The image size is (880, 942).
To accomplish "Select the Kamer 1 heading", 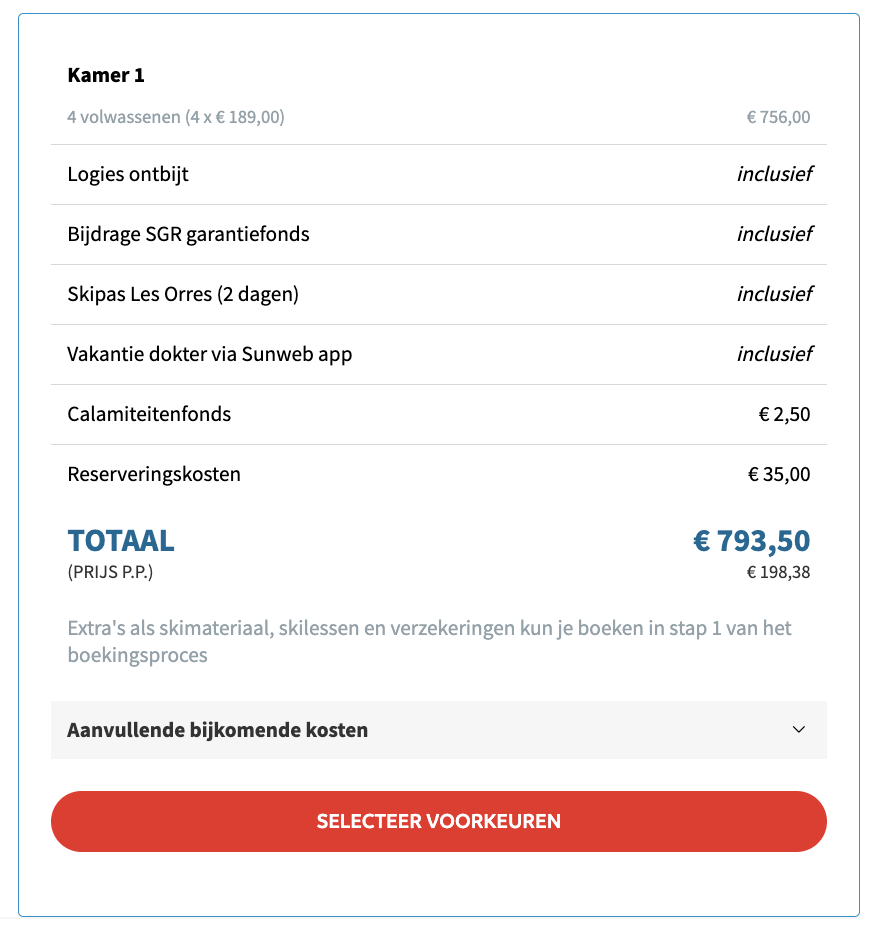I will [x=106, y=75].
